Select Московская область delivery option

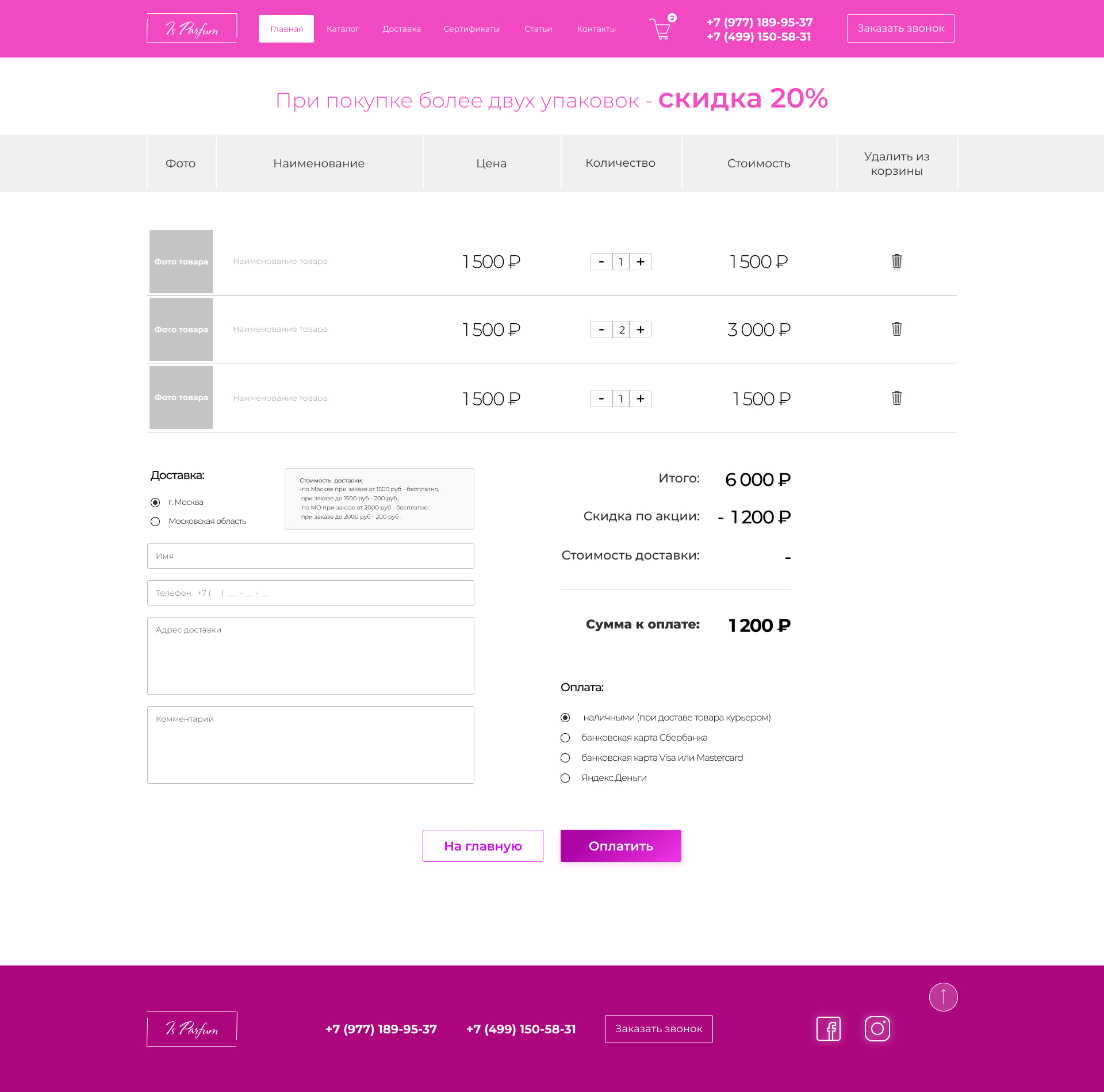pyautogui.click(x=155, y=522)
